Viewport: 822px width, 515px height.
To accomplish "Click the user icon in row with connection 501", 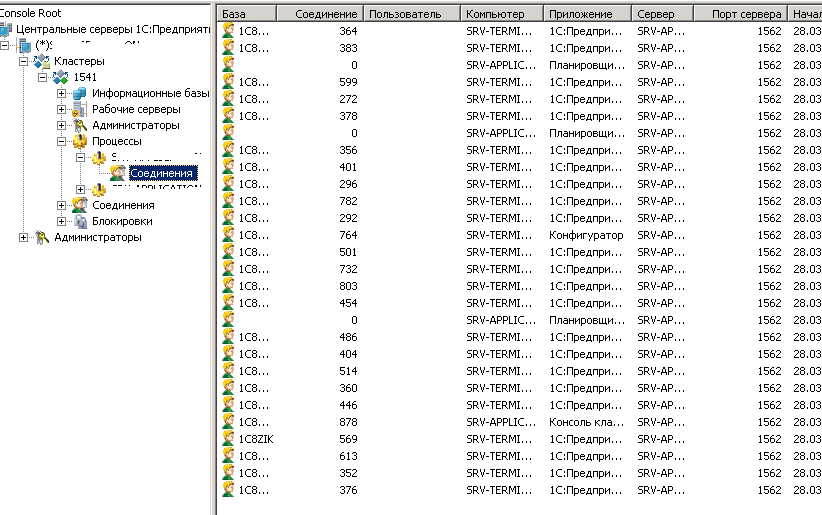I will click(x=228, y=252).
